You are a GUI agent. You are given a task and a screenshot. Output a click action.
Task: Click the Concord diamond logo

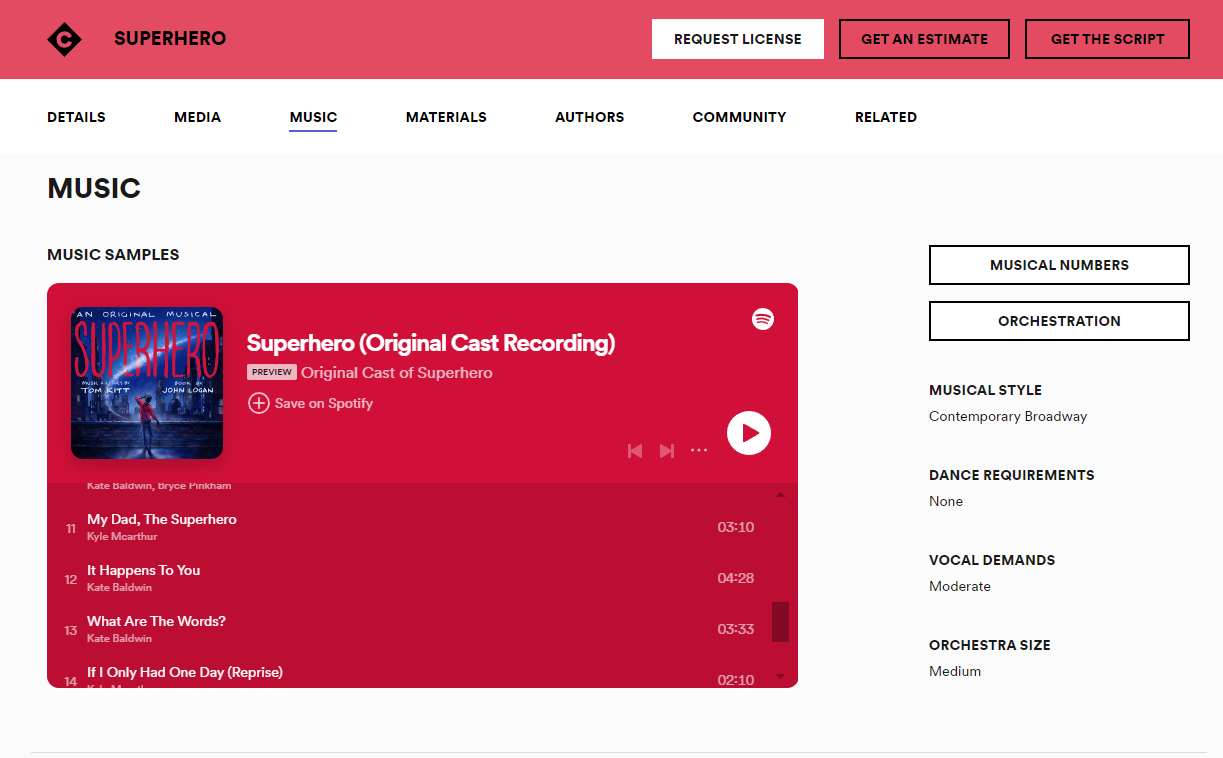[65, 39]
